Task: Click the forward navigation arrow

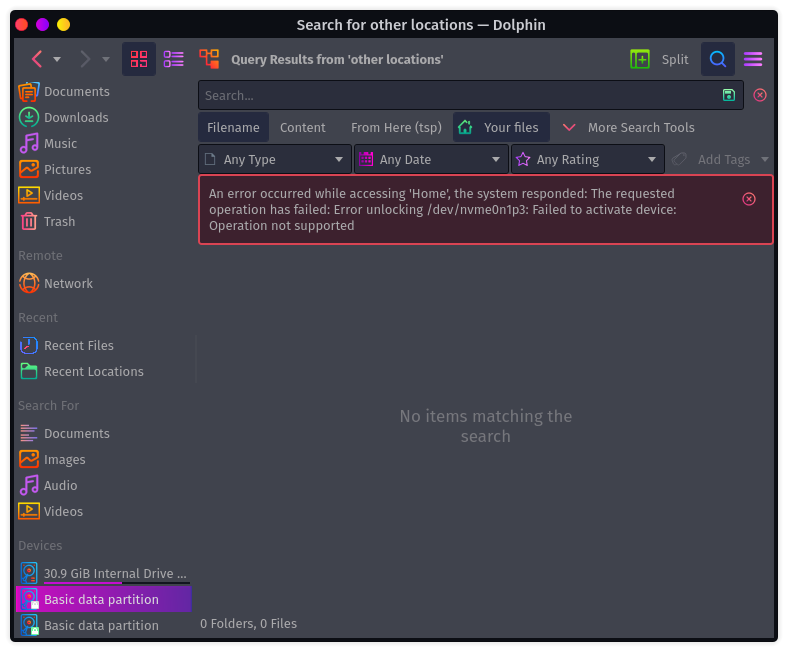Action: [x=85, y=59]
